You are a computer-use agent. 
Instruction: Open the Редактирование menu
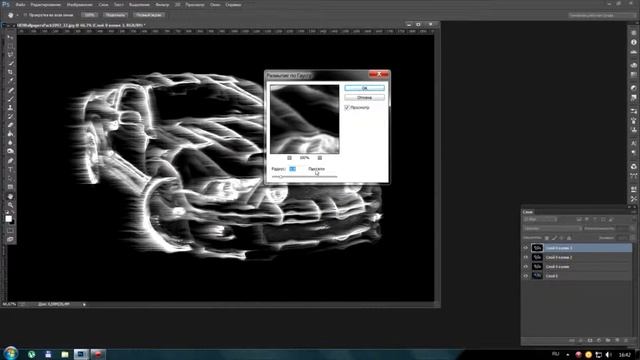(x=46, y=4)
